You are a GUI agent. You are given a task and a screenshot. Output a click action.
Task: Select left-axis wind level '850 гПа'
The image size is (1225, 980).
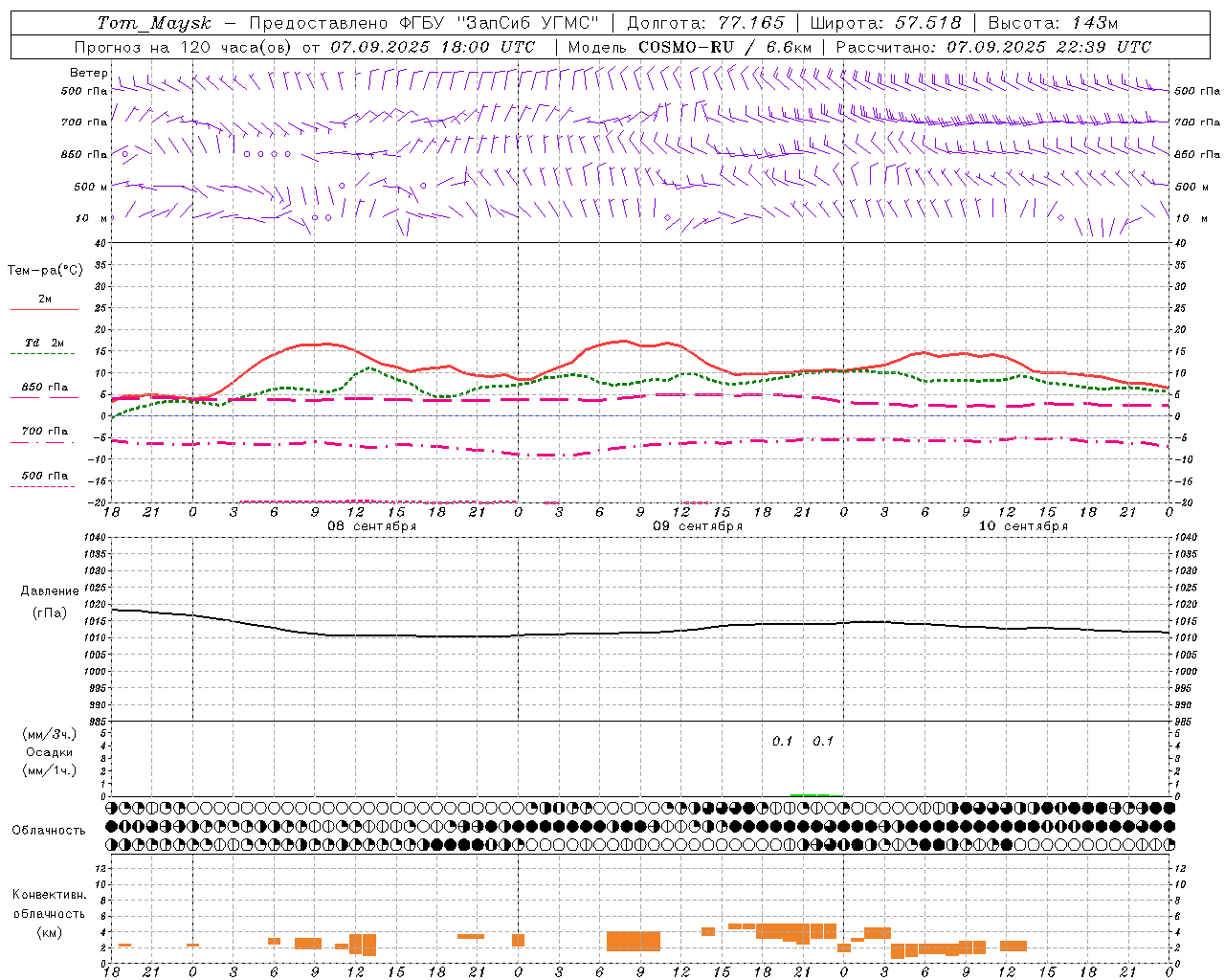coord(84,154)
